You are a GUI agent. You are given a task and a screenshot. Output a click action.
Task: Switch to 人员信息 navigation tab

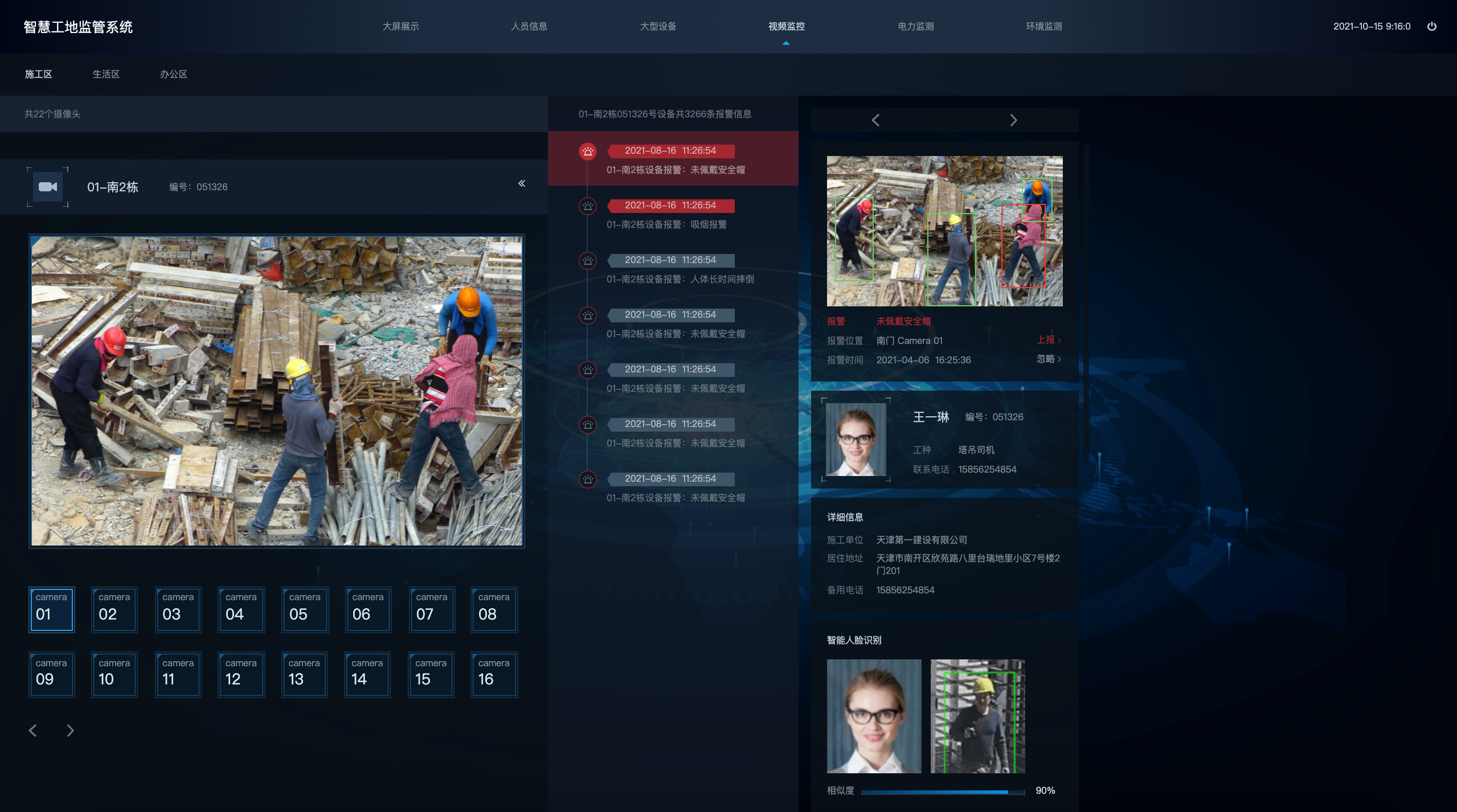529,26
